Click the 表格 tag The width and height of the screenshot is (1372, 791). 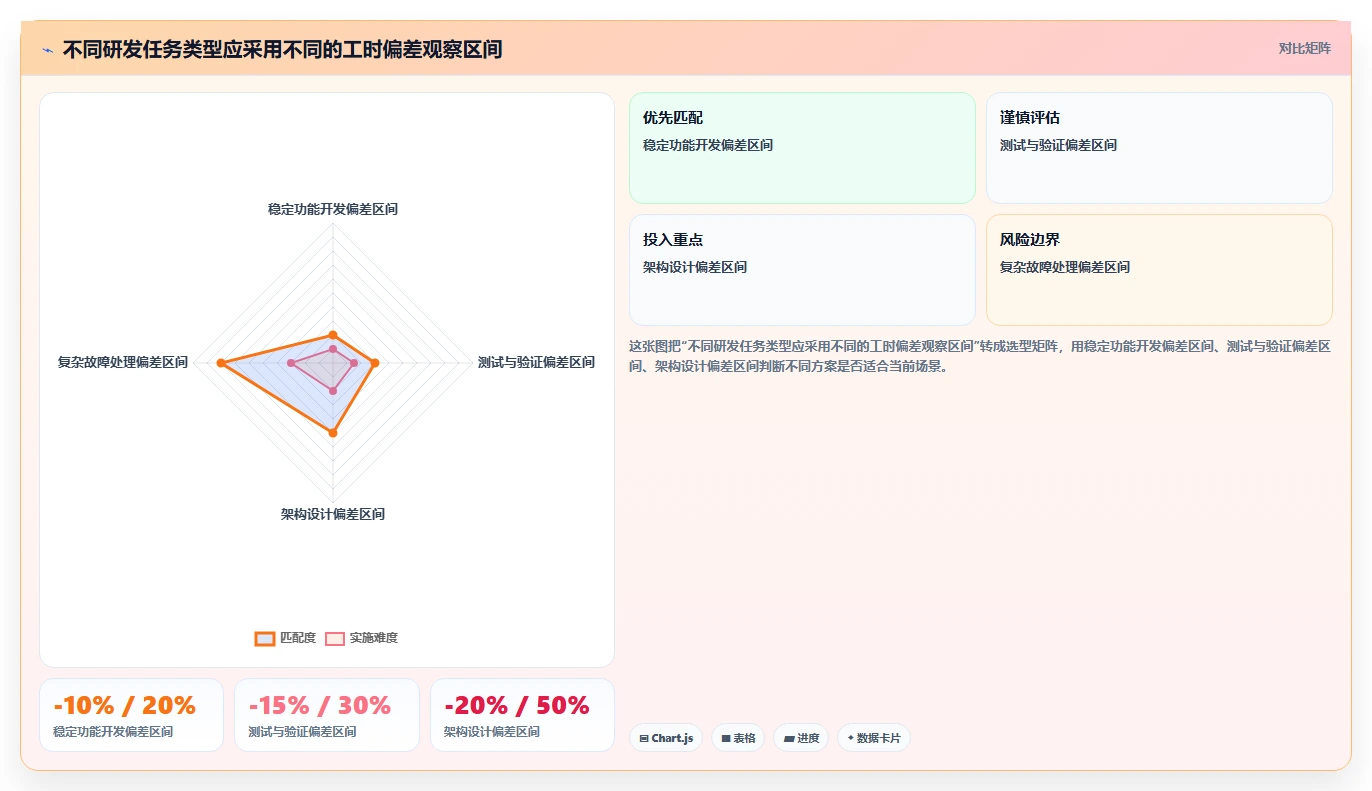pos(738,738)
